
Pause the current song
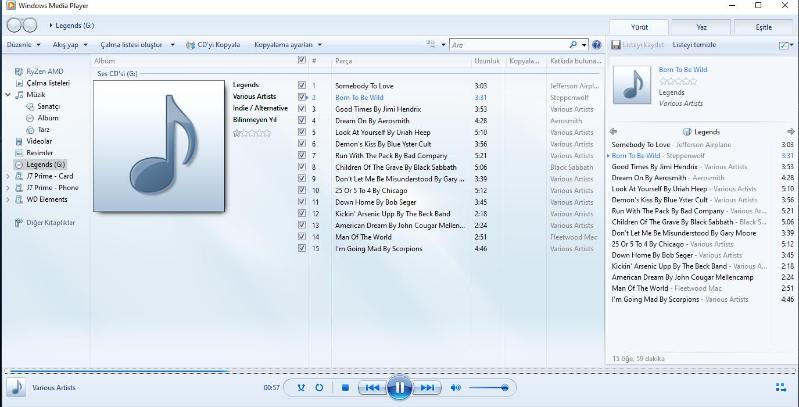[400, 388]
